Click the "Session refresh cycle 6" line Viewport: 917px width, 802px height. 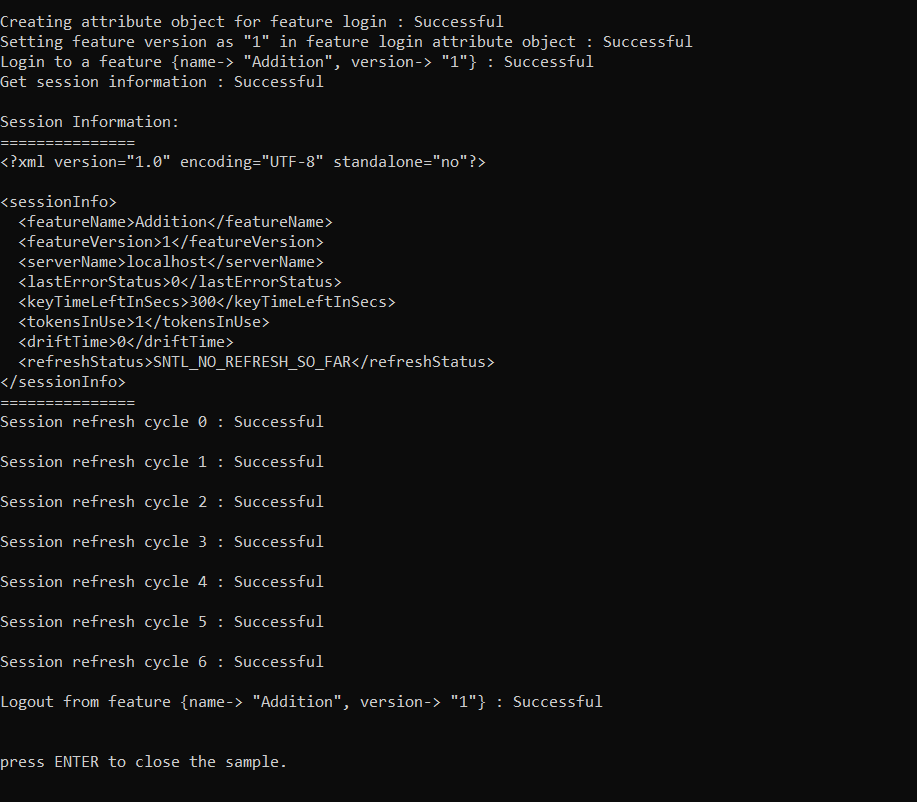(161, 661)
